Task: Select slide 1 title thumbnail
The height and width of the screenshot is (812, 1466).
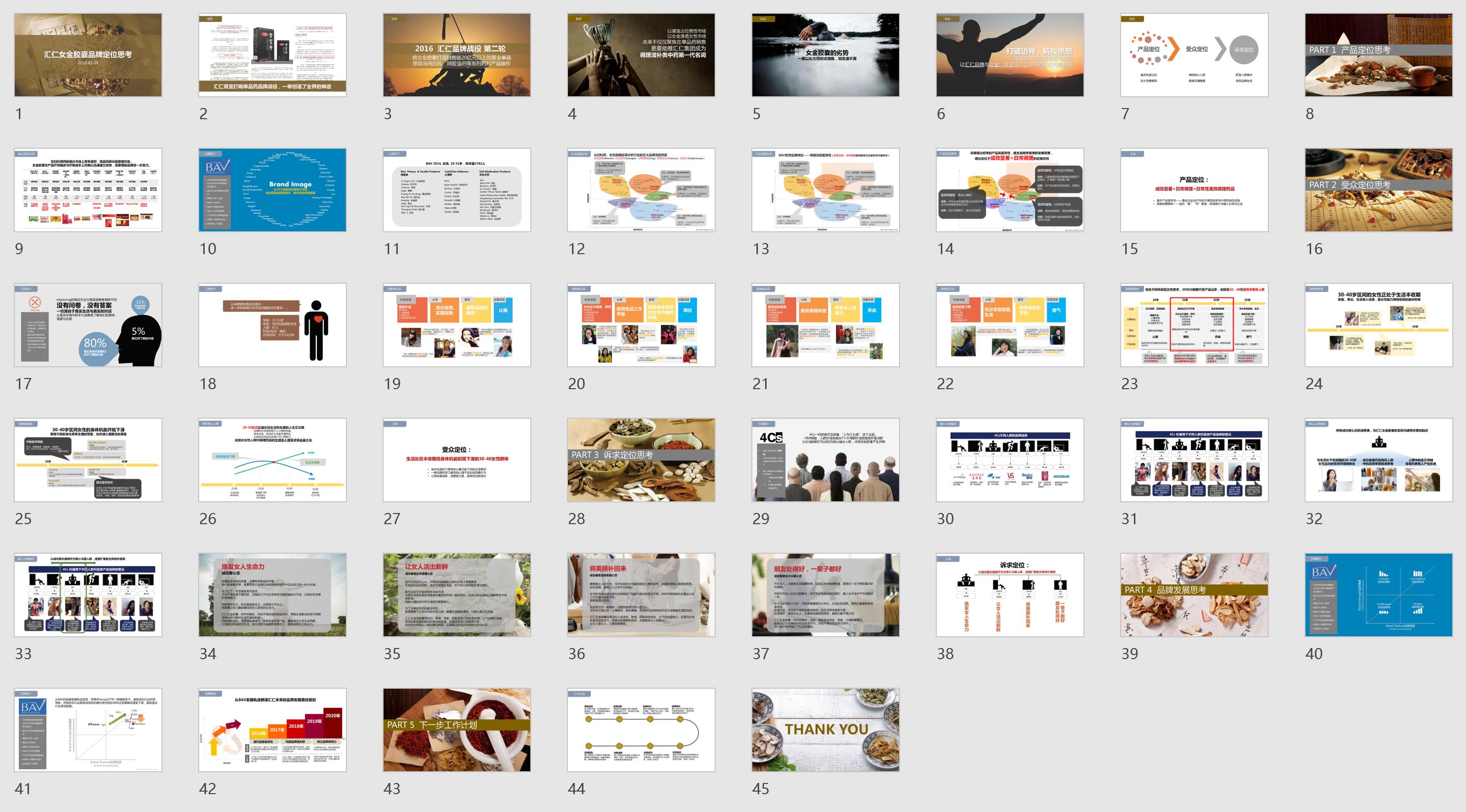Action: pos(88,55)
